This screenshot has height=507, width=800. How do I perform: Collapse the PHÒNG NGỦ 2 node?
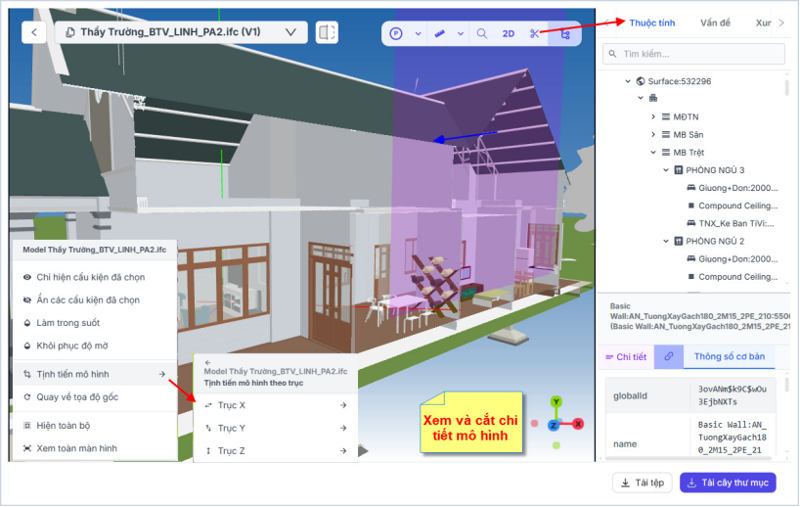click(x=666, y=241)
